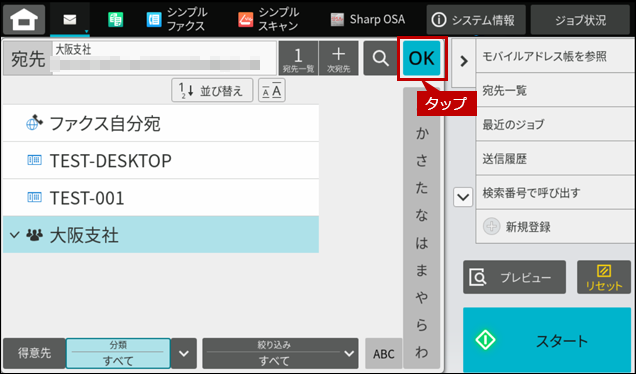The width and height of the screenshot is (636, 374).
Task: Open Sharp OSA application
Action: (x=367, y=19)
